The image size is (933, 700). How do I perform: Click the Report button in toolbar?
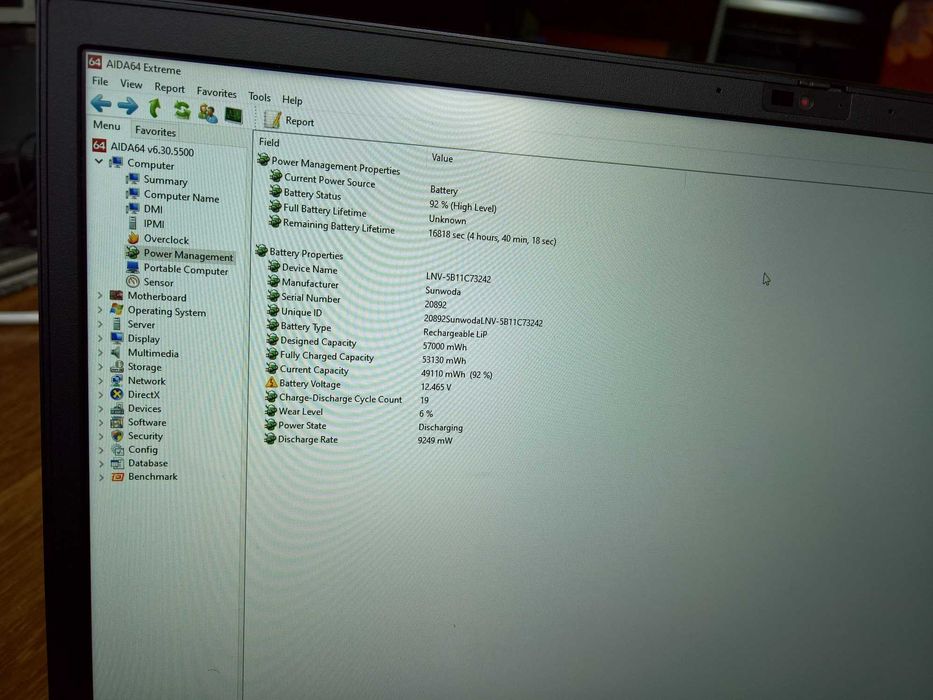(x=289, y=120)
